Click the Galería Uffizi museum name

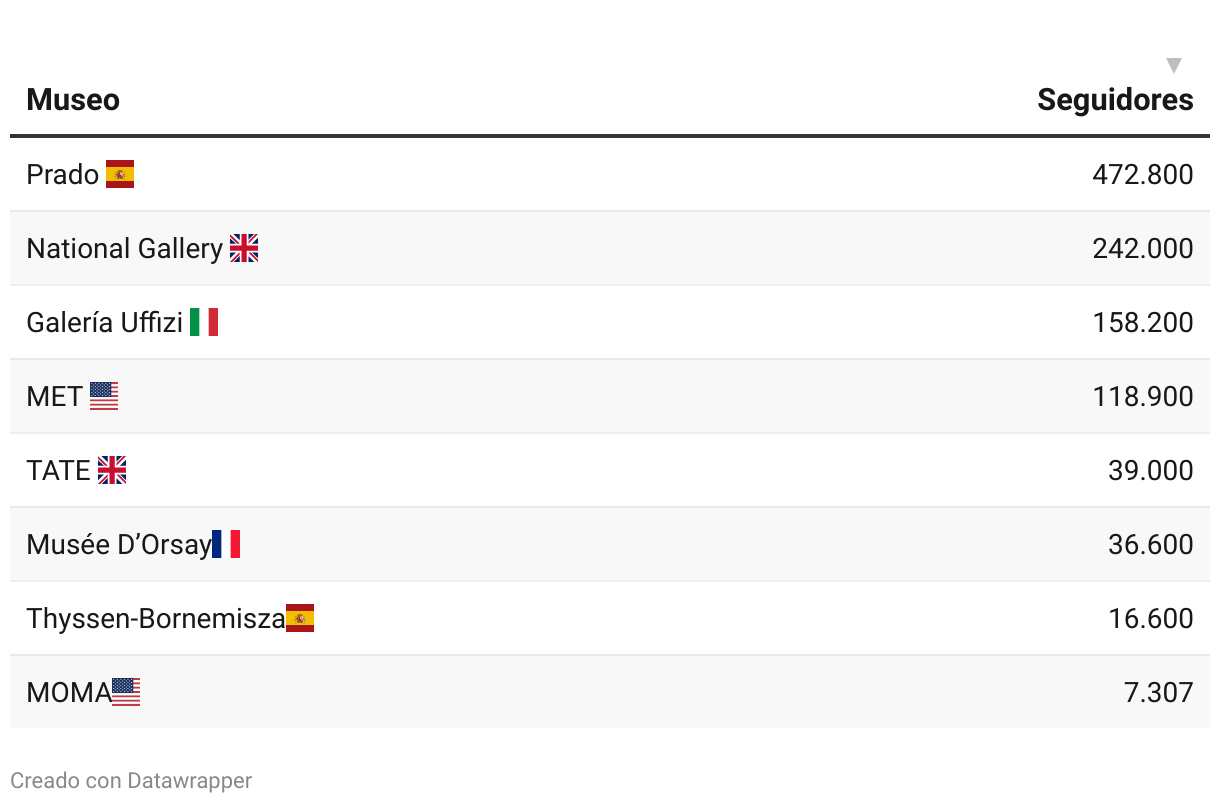(104, 322)
